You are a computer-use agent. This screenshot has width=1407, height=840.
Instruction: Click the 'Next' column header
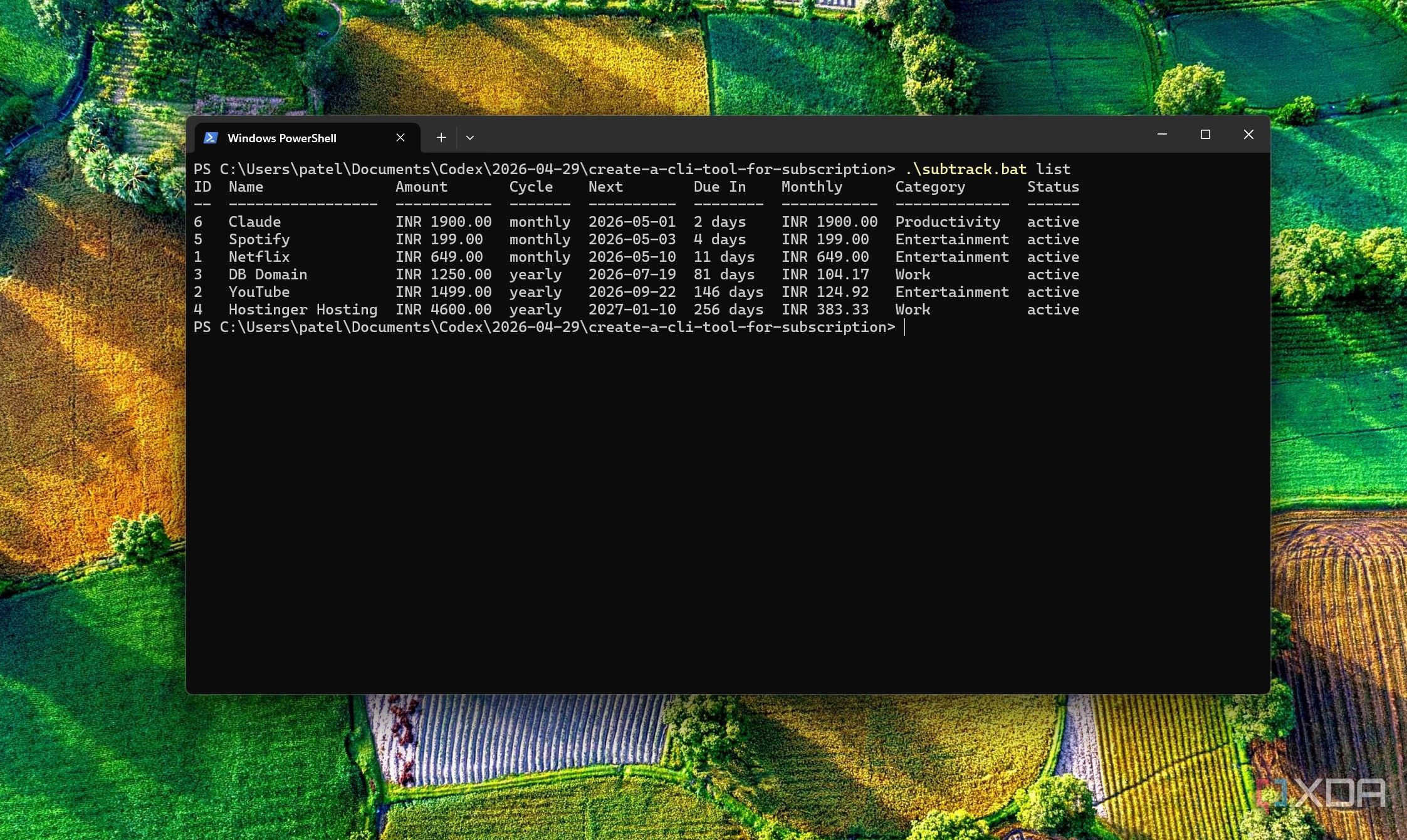pyautogui.click(x=605, y=187)
